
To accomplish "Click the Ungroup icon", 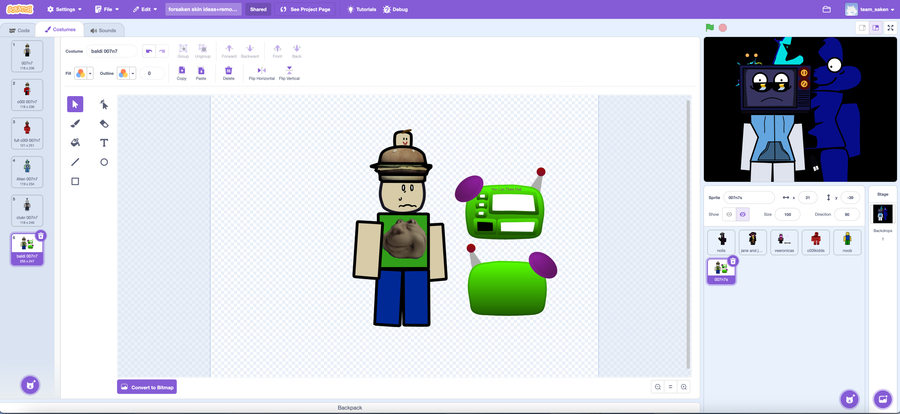I will point(203,51).
